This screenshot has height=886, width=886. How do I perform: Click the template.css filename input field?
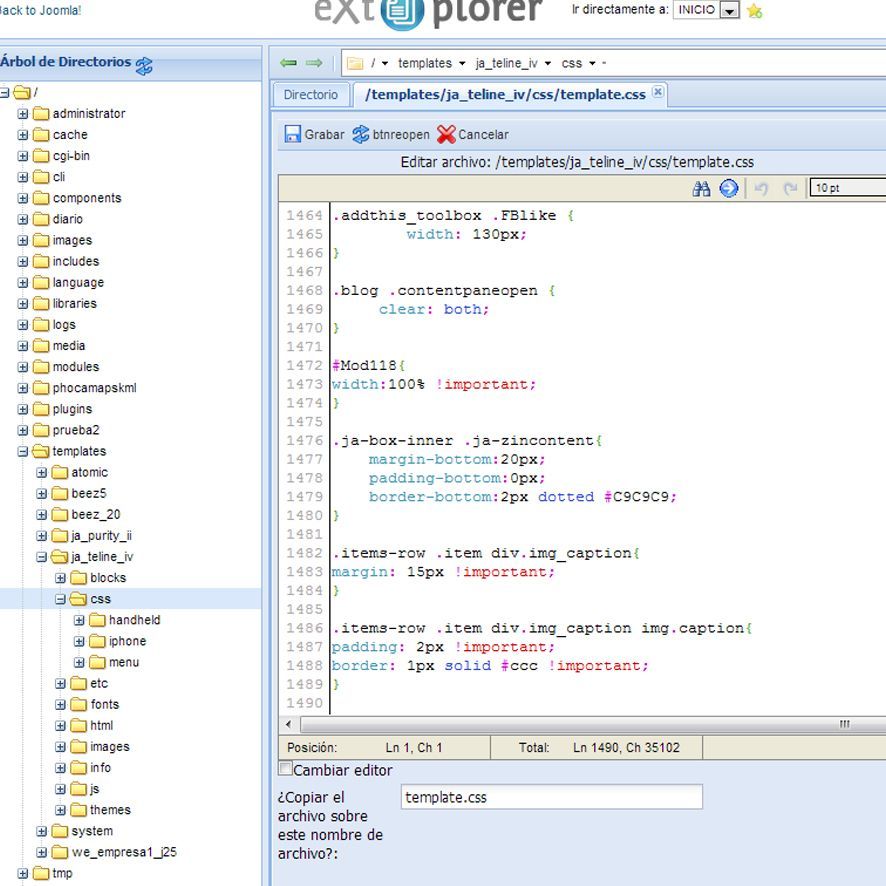pos(551,797)
